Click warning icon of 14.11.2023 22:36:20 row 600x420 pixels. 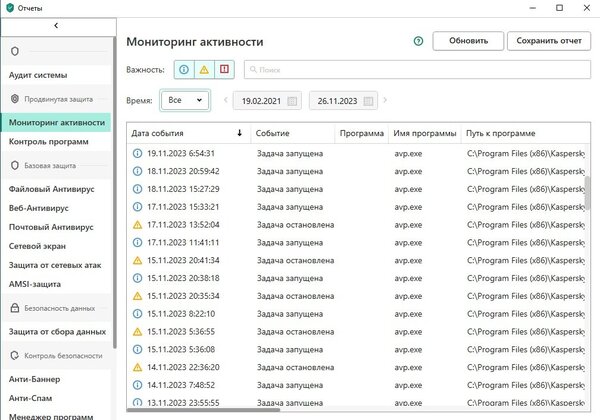(x=137, y=367)
